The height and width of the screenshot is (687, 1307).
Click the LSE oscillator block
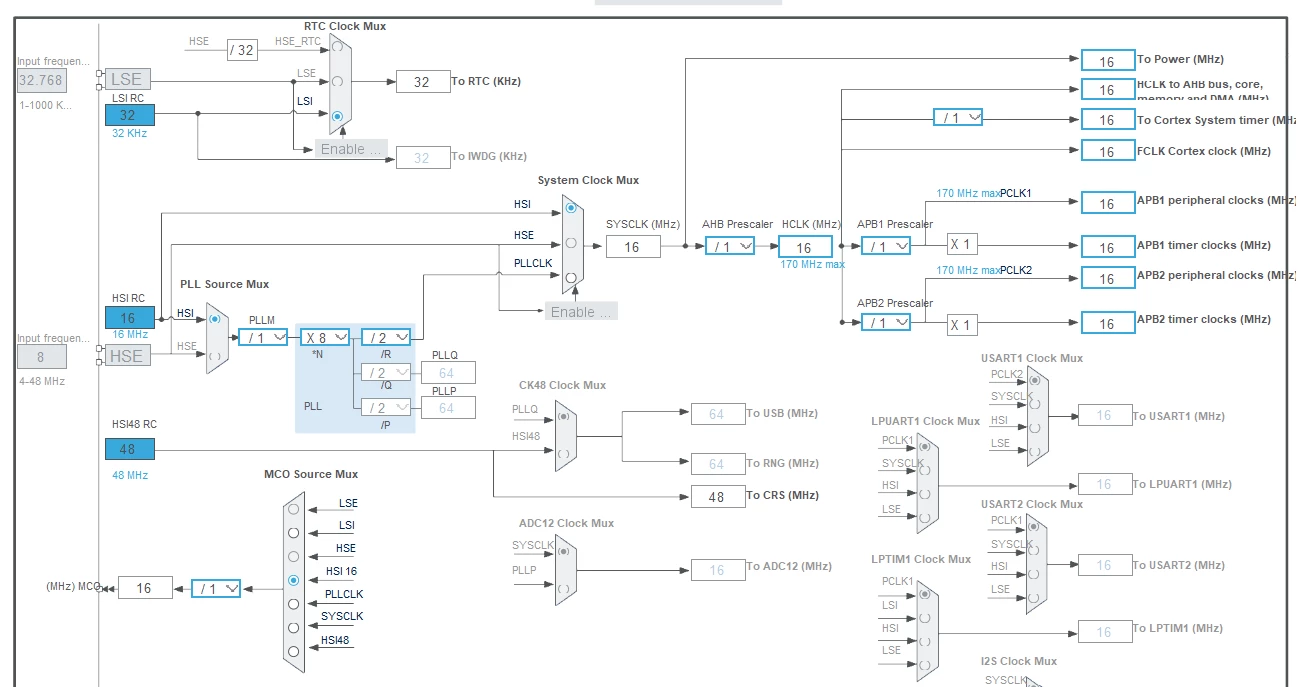[x=127, y=79]
